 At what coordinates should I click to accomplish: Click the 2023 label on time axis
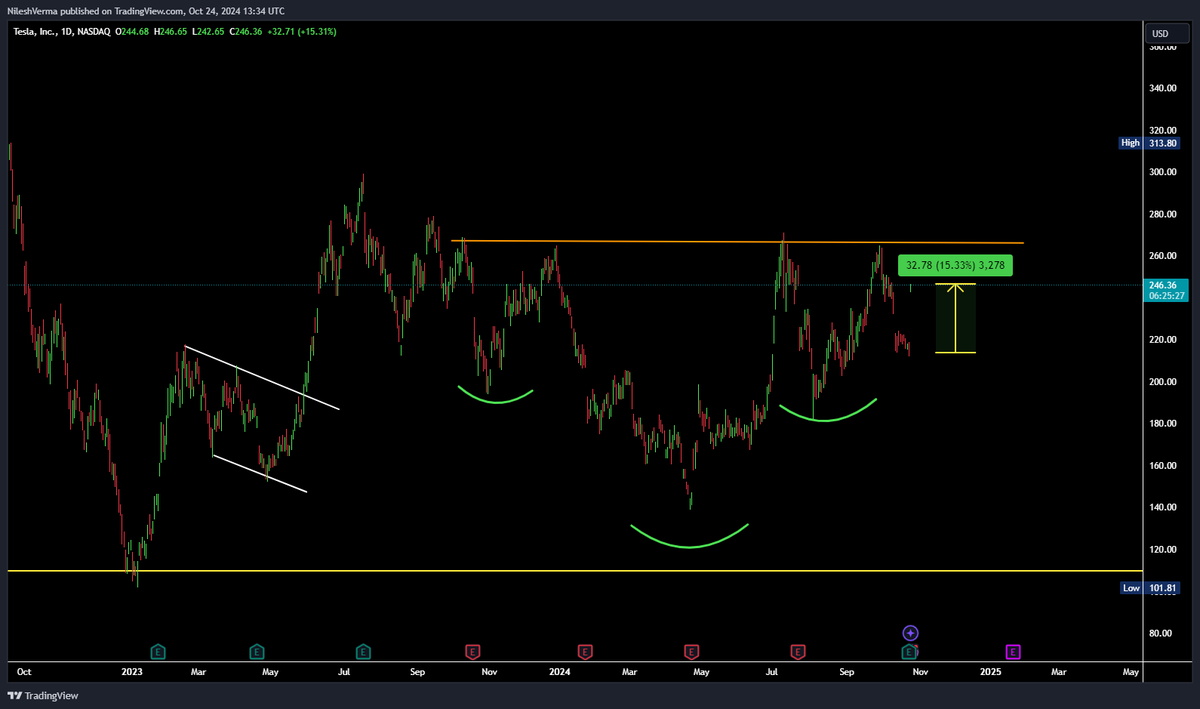(x=130, y=673)
